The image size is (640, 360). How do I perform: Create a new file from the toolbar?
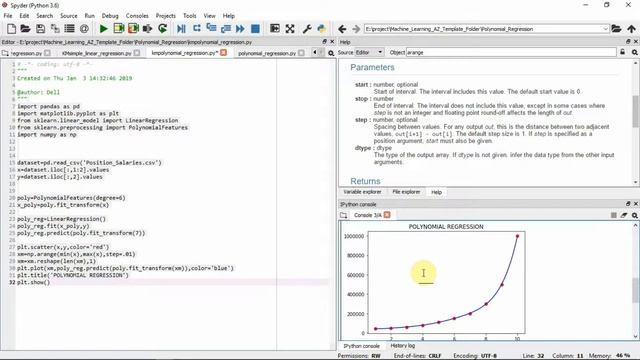pyautogui.click(x=11, y=29)
